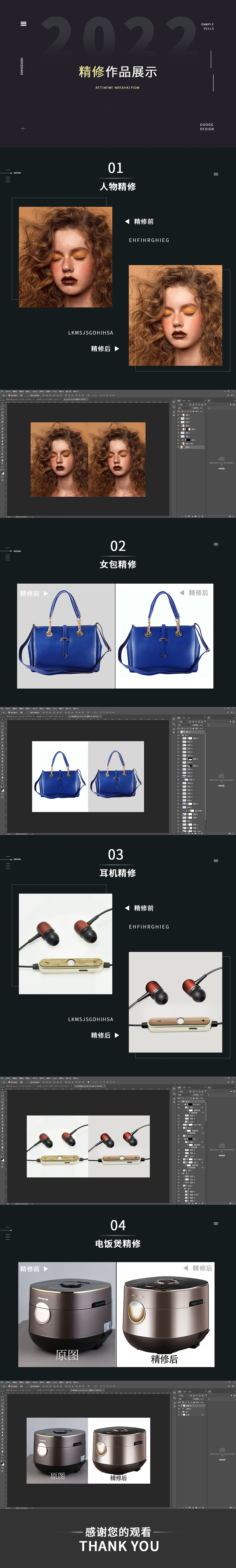Click the 01 section number

116,168
